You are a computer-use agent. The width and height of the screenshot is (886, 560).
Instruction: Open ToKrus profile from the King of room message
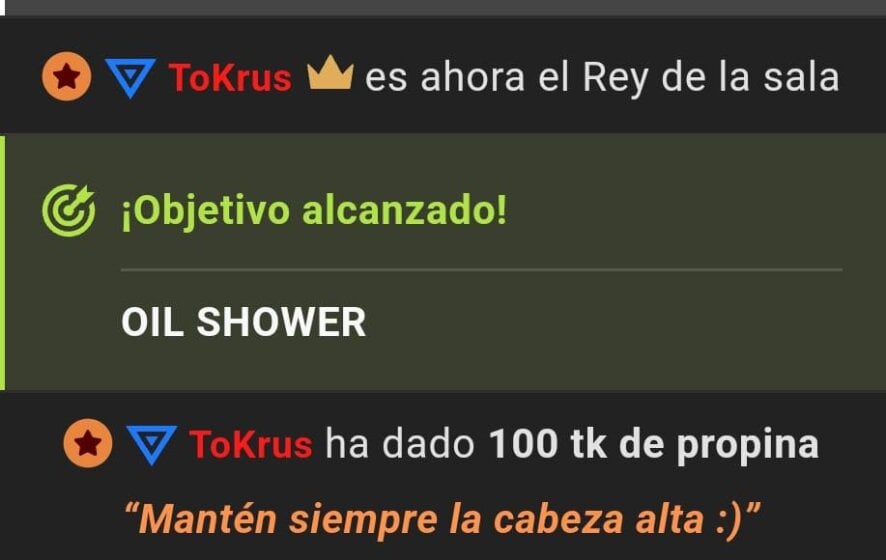(230, 77)
